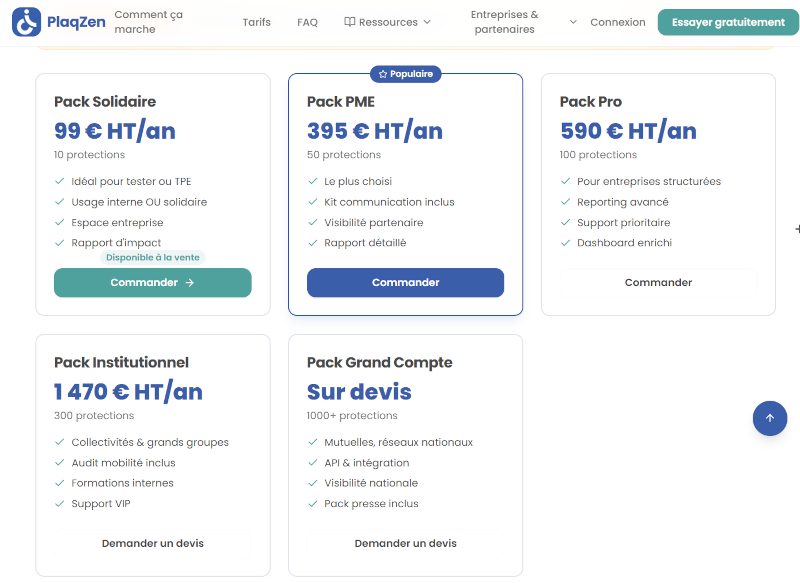The image size is (800, 583).
Task: Click the scroll-to-top arrow button
Action: coord(770,418)
